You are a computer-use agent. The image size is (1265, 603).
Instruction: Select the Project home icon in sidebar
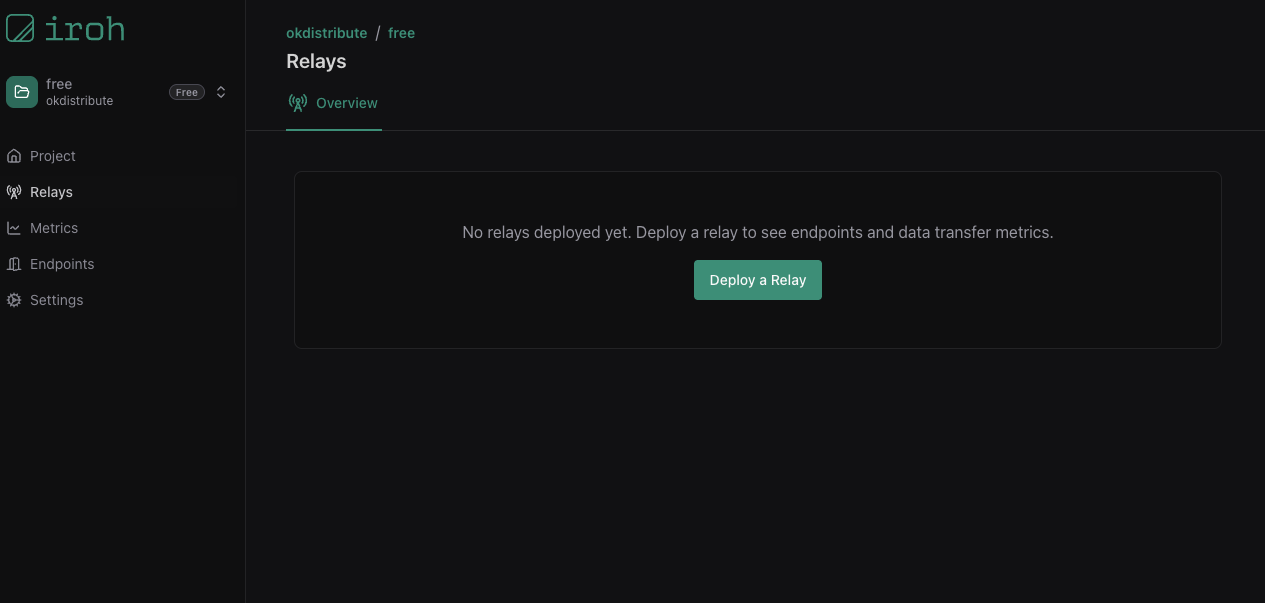point(13,156)
